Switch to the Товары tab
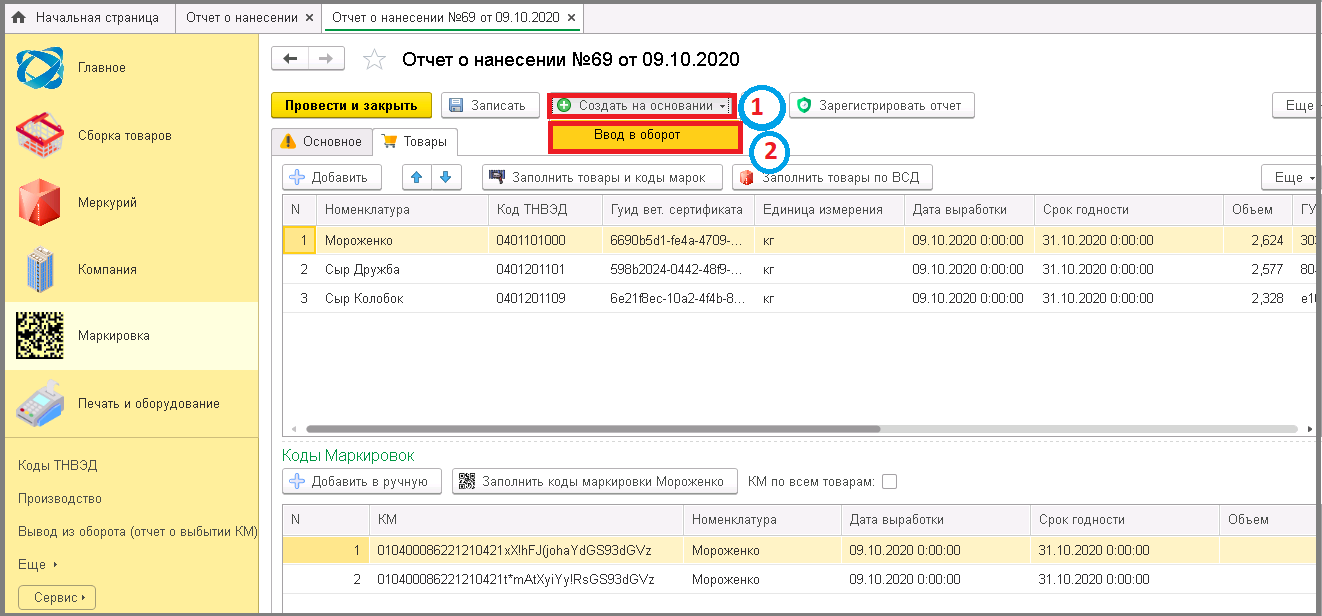This screenshot has width=1322, height=616. (415, 142)
